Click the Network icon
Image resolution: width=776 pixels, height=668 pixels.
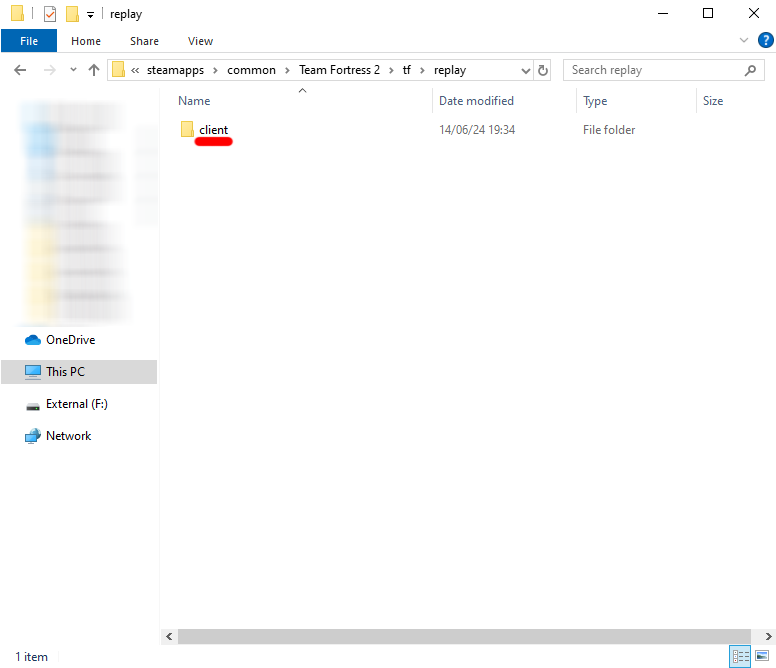tap(33, 436)
